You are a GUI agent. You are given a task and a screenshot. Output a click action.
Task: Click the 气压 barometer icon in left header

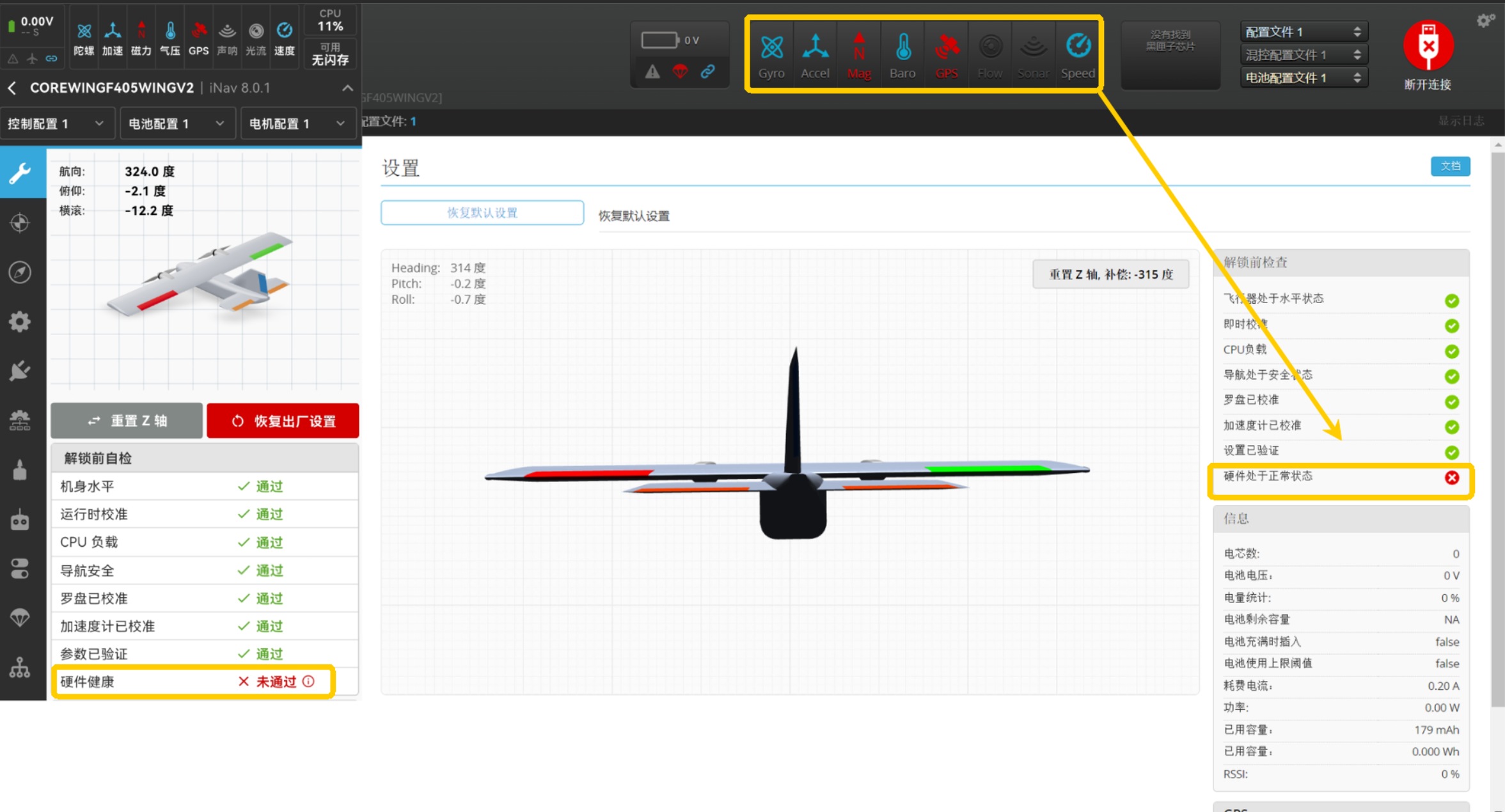click(170, 38)
